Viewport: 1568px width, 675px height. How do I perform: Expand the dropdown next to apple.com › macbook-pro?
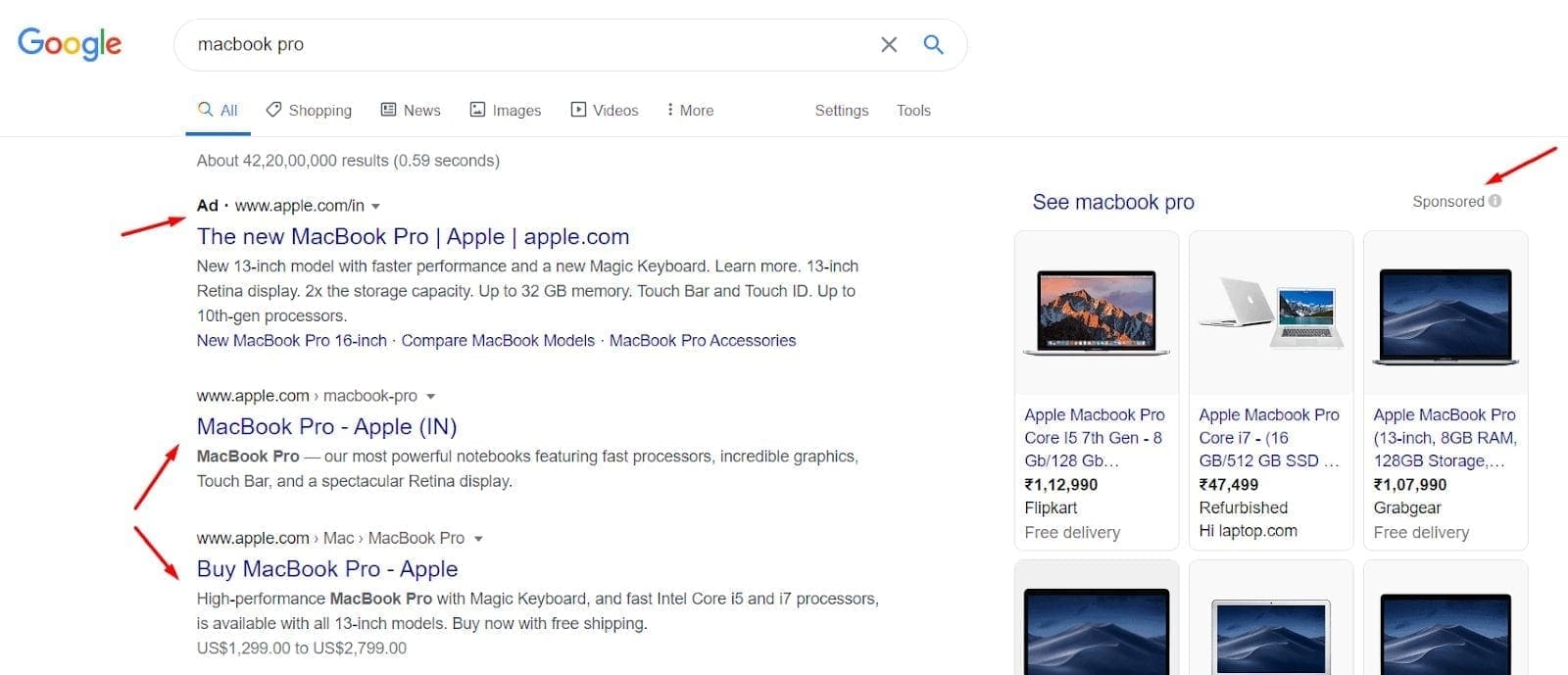pos(430,397)
